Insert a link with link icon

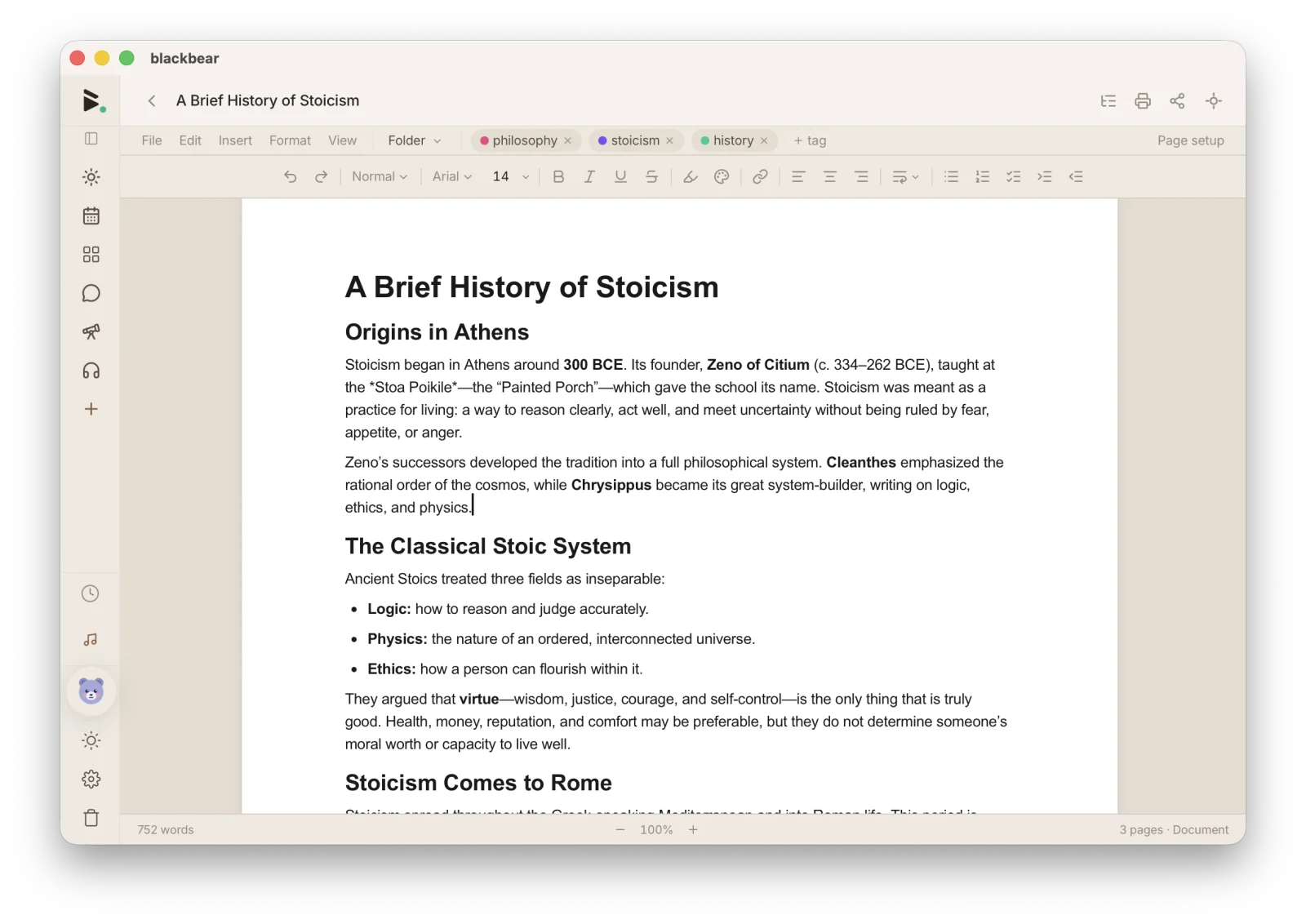760,176
